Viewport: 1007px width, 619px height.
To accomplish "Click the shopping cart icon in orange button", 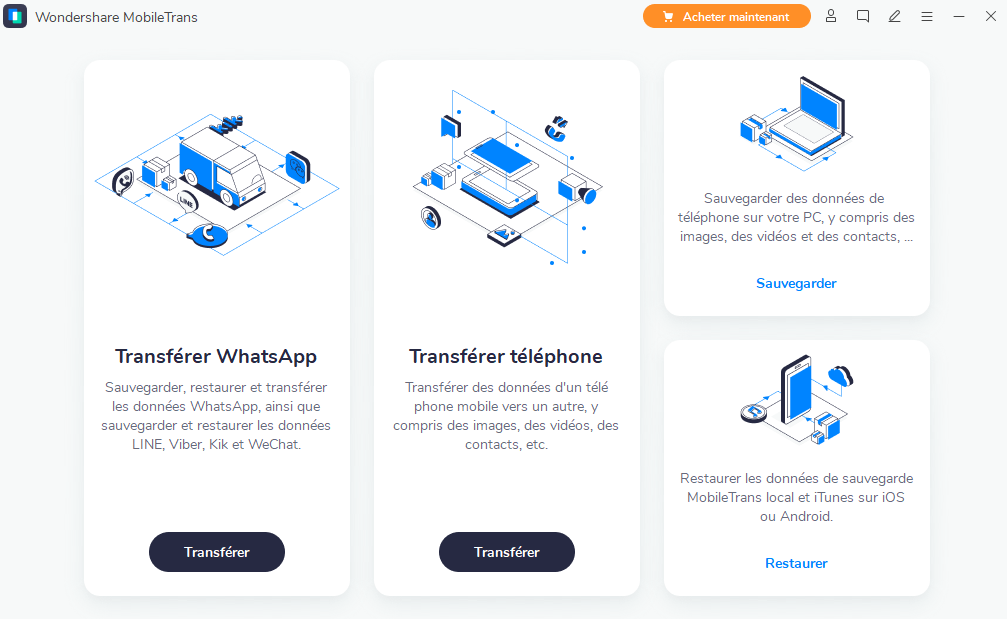I will pos(668,17).
